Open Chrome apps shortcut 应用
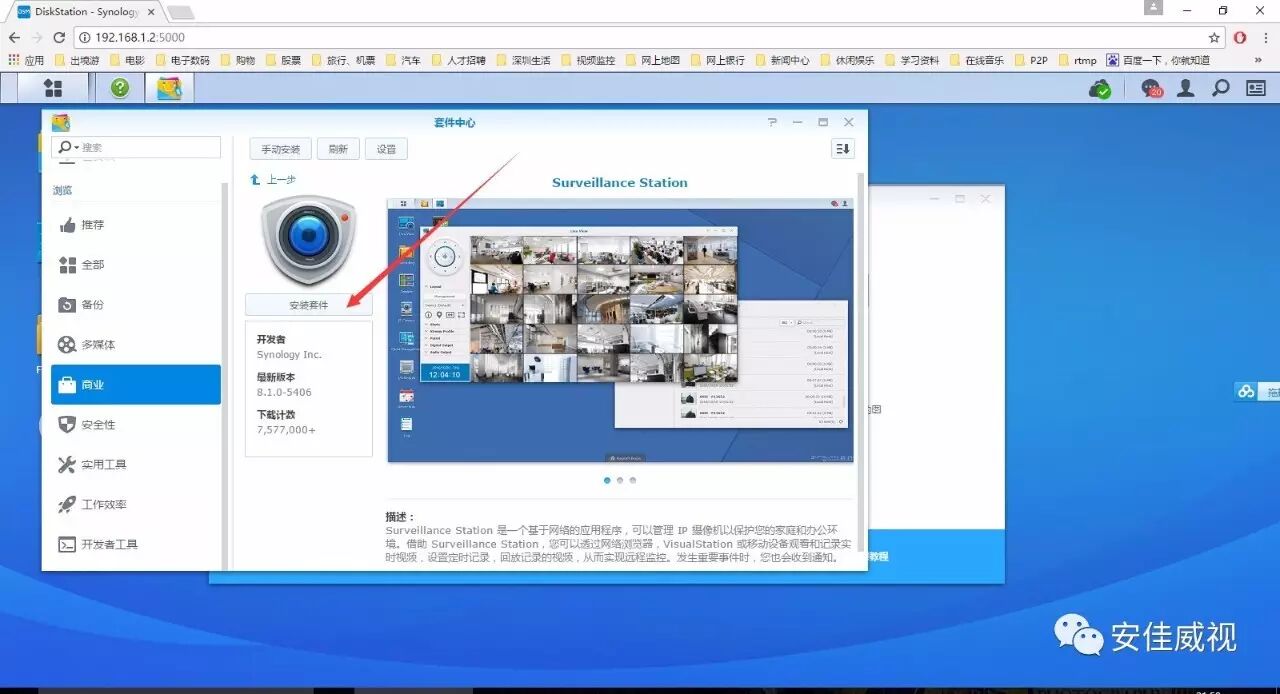Viewport: 1280px width, 694px height. (26, 60)
